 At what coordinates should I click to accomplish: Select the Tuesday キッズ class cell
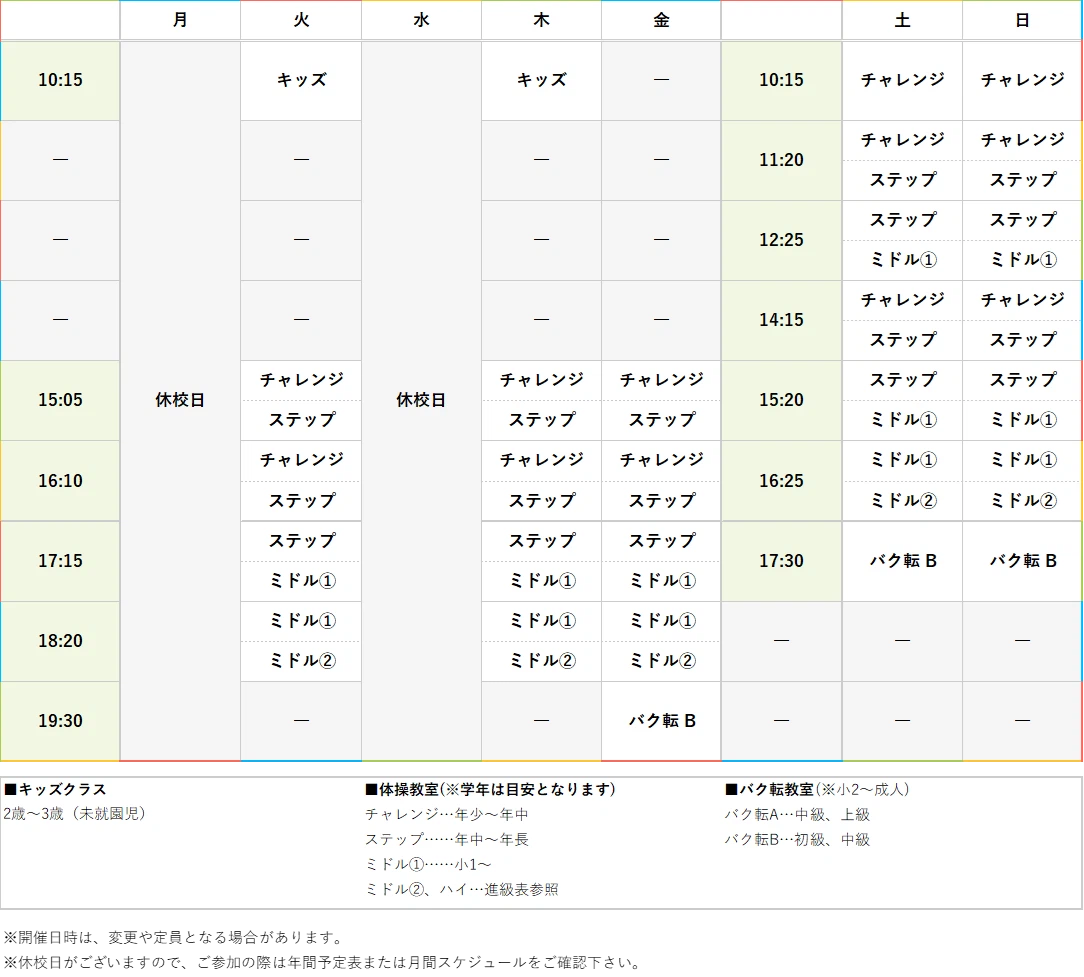[x=300, y=80]
